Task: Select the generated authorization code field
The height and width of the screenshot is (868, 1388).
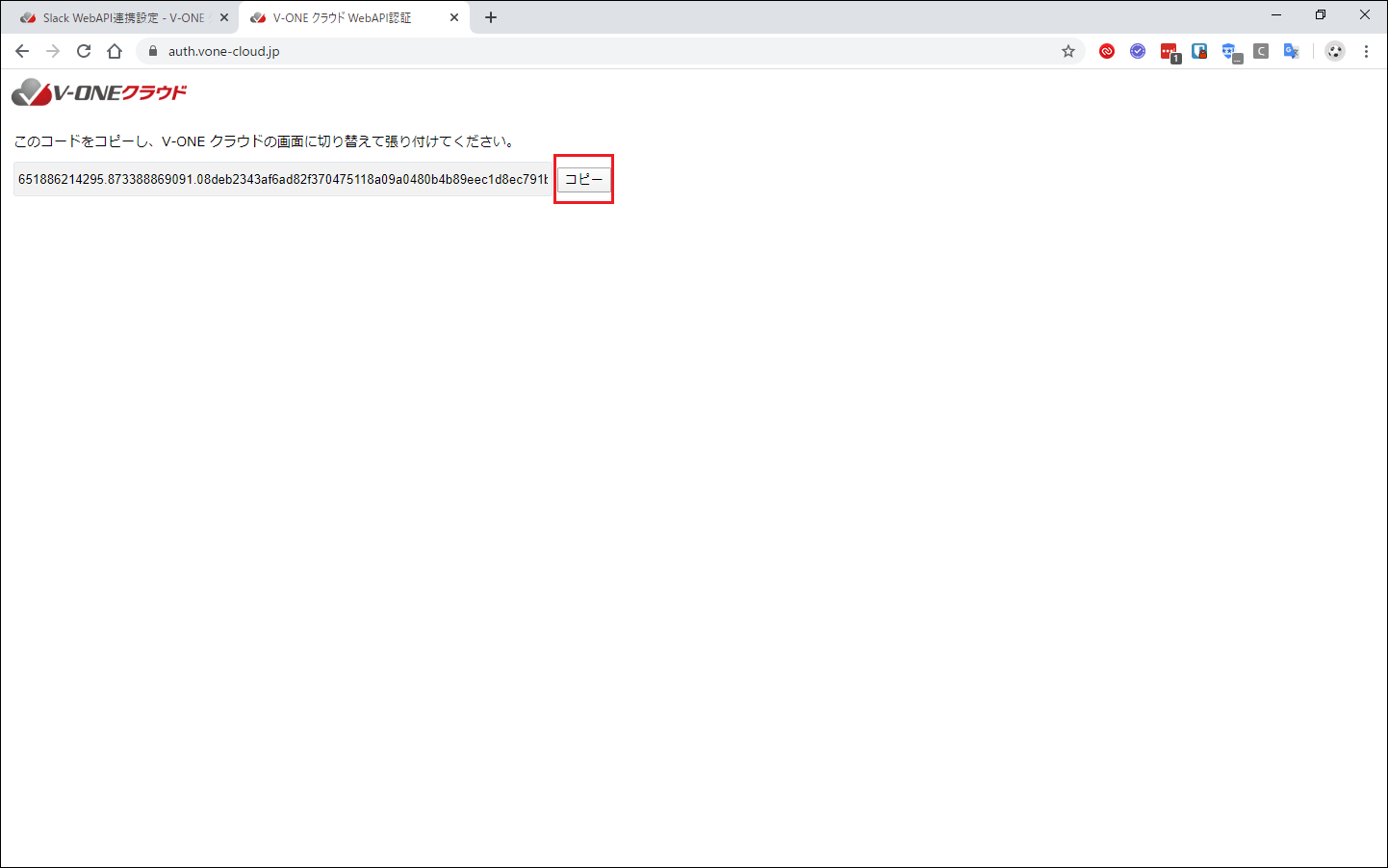Action: [283, 180]
